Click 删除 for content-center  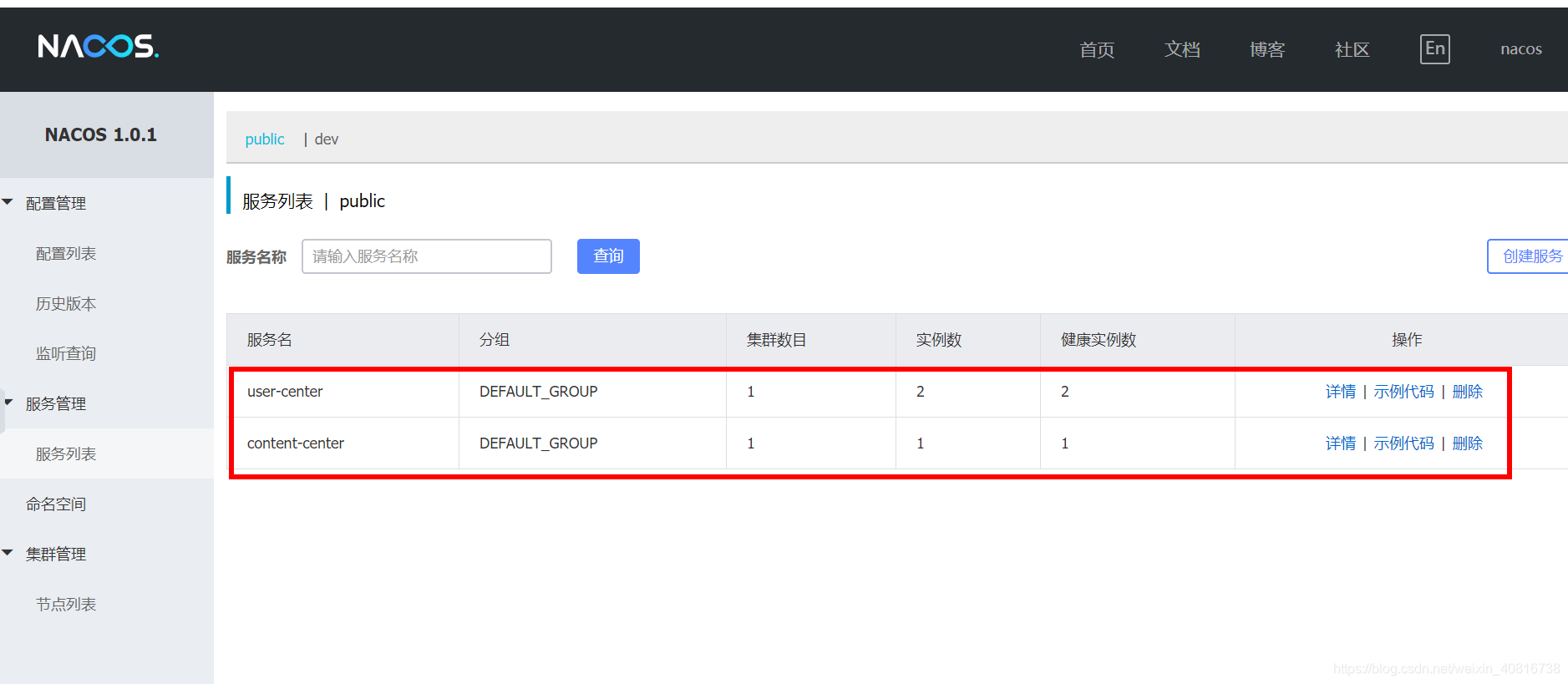pos(1467,443)
